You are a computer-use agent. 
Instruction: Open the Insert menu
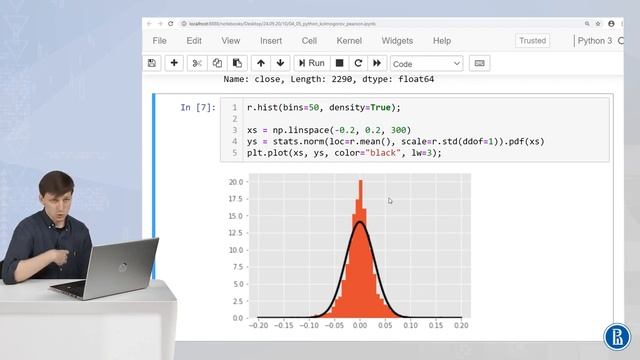[x=271, y=41]
